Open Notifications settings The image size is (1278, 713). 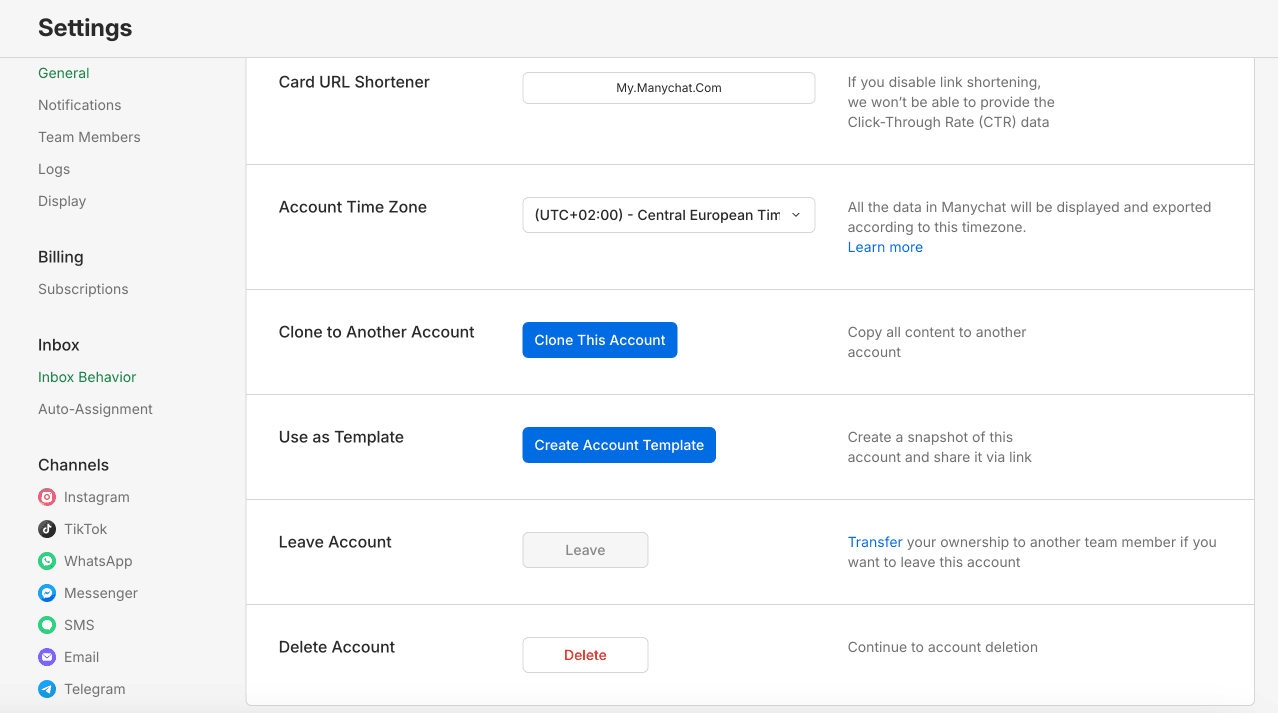pyautogui.click(x=80, y=105)
